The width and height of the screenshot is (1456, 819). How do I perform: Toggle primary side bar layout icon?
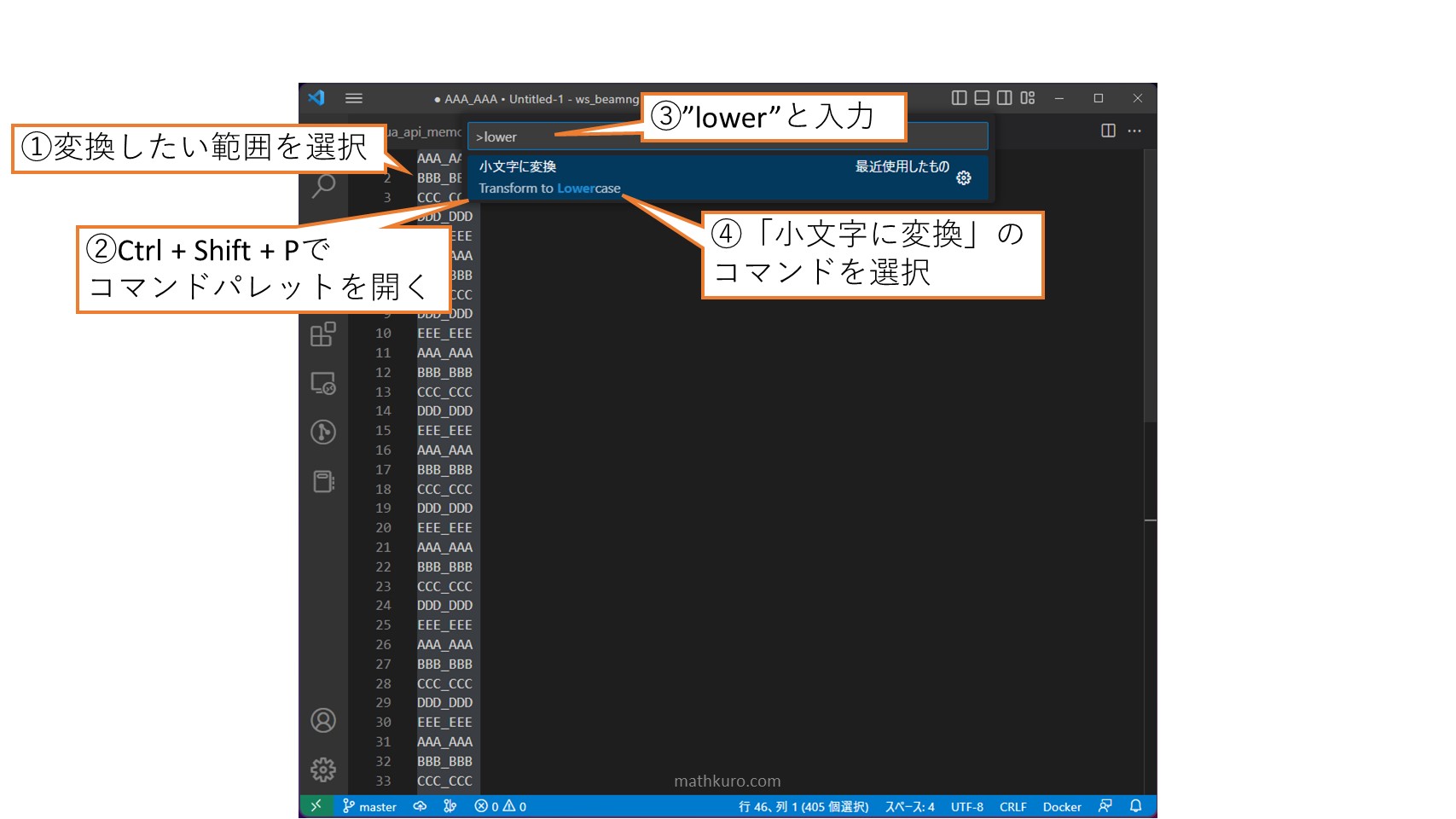(960, 98)
